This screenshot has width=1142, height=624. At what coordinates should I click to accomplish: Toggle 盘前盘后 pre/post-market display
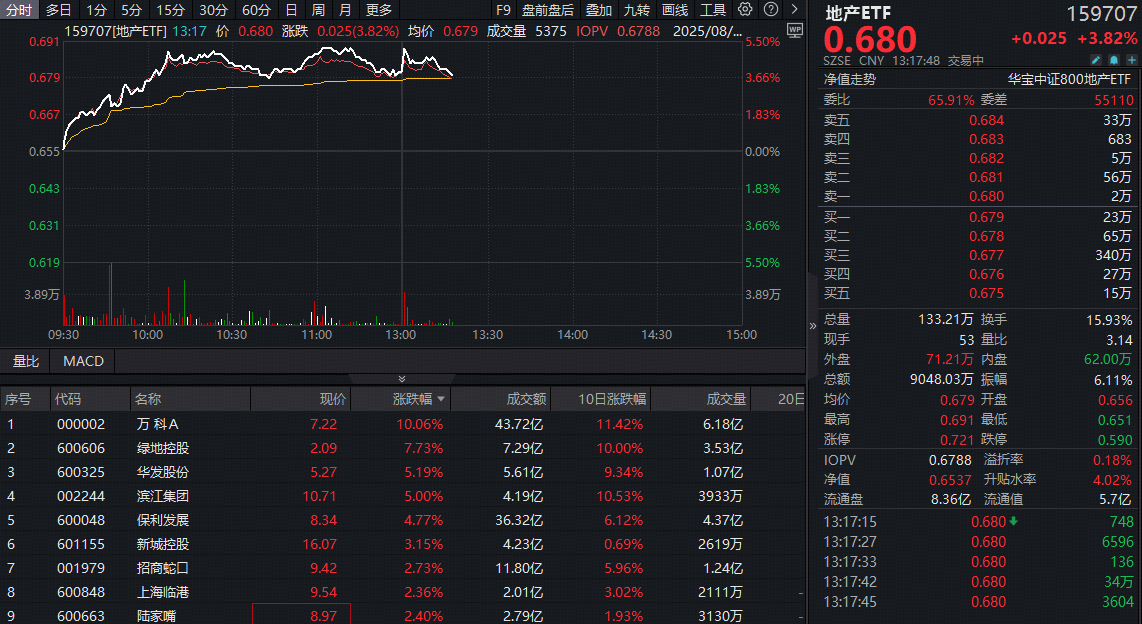548,10
